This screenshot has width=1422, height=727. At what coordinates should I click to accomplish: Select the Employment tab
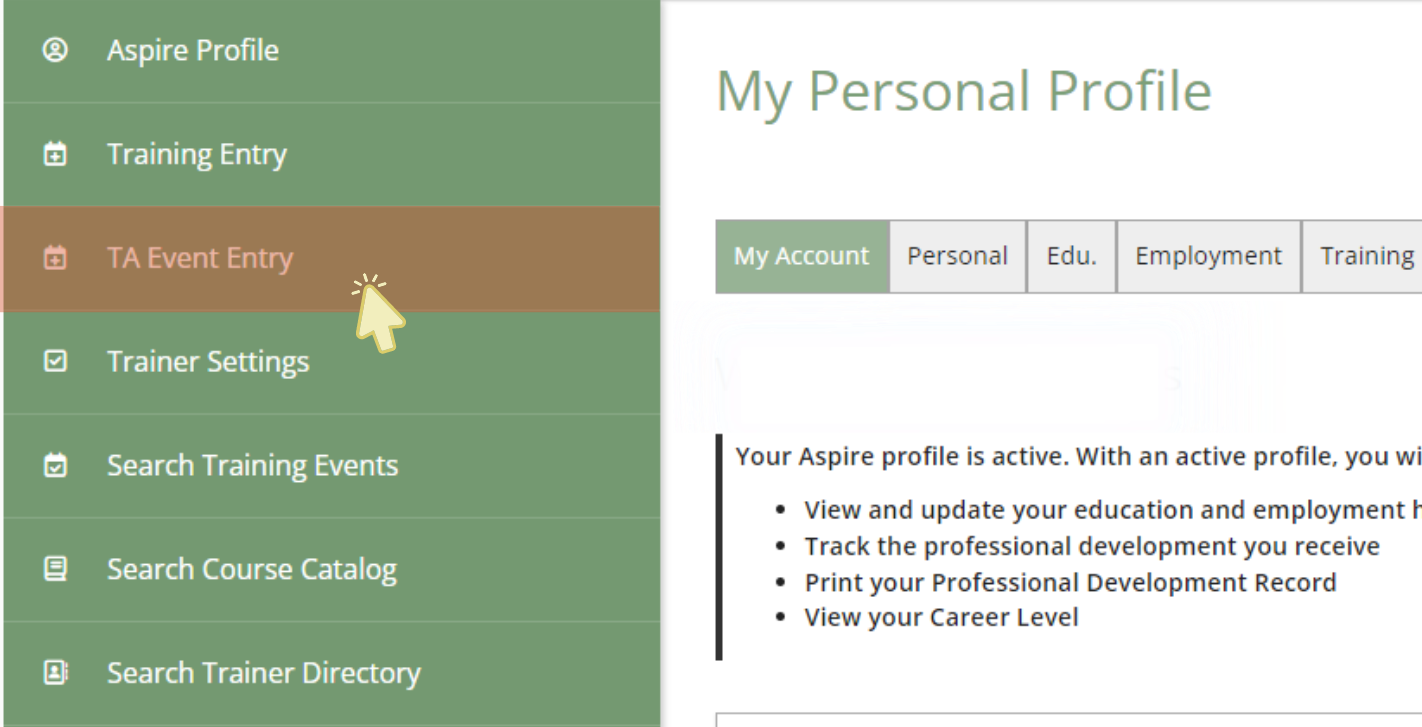click(x=1208, y=256)
